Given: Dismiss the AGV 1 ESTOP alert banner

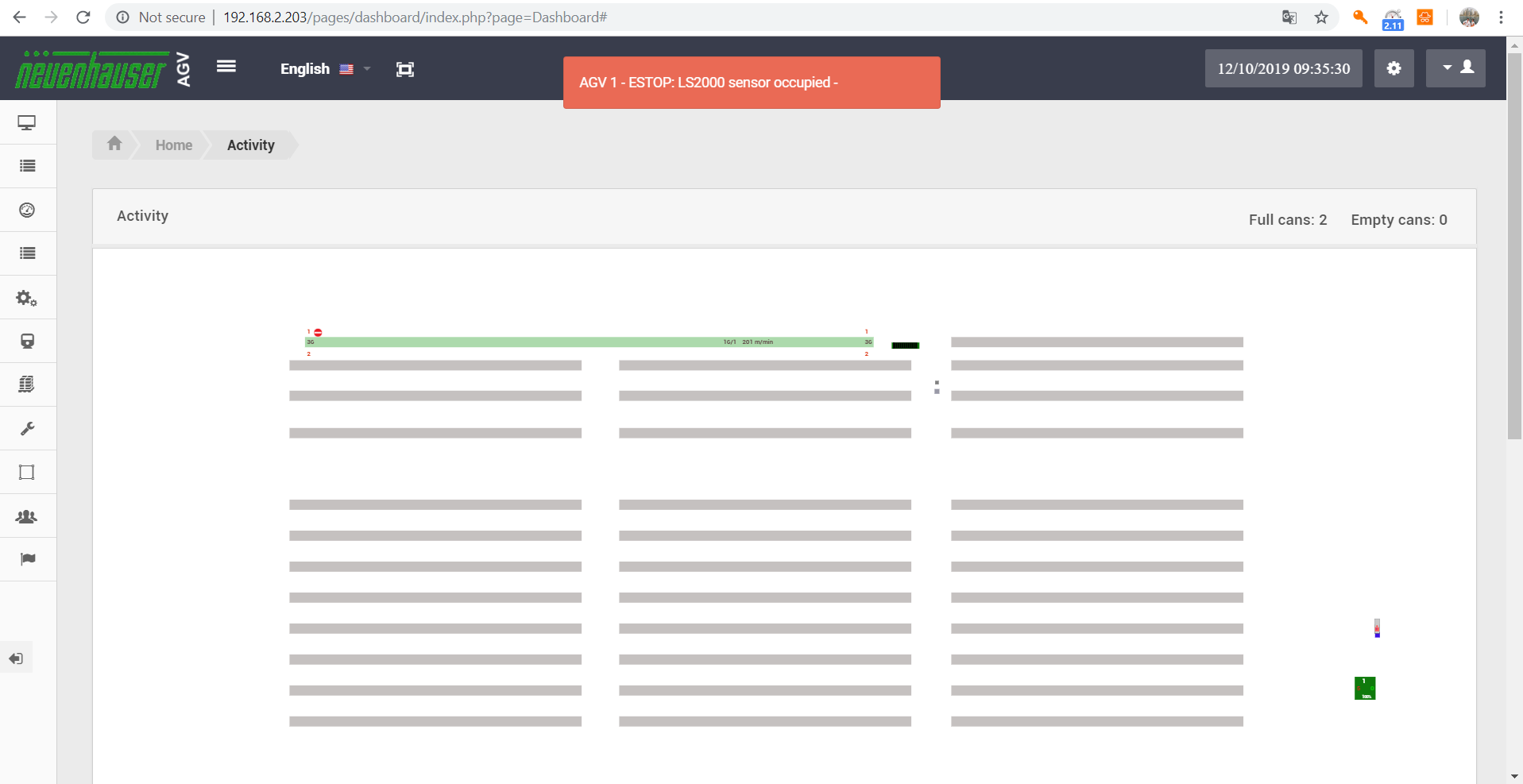Looking at the screenshot, I should (x=751, y=83).
